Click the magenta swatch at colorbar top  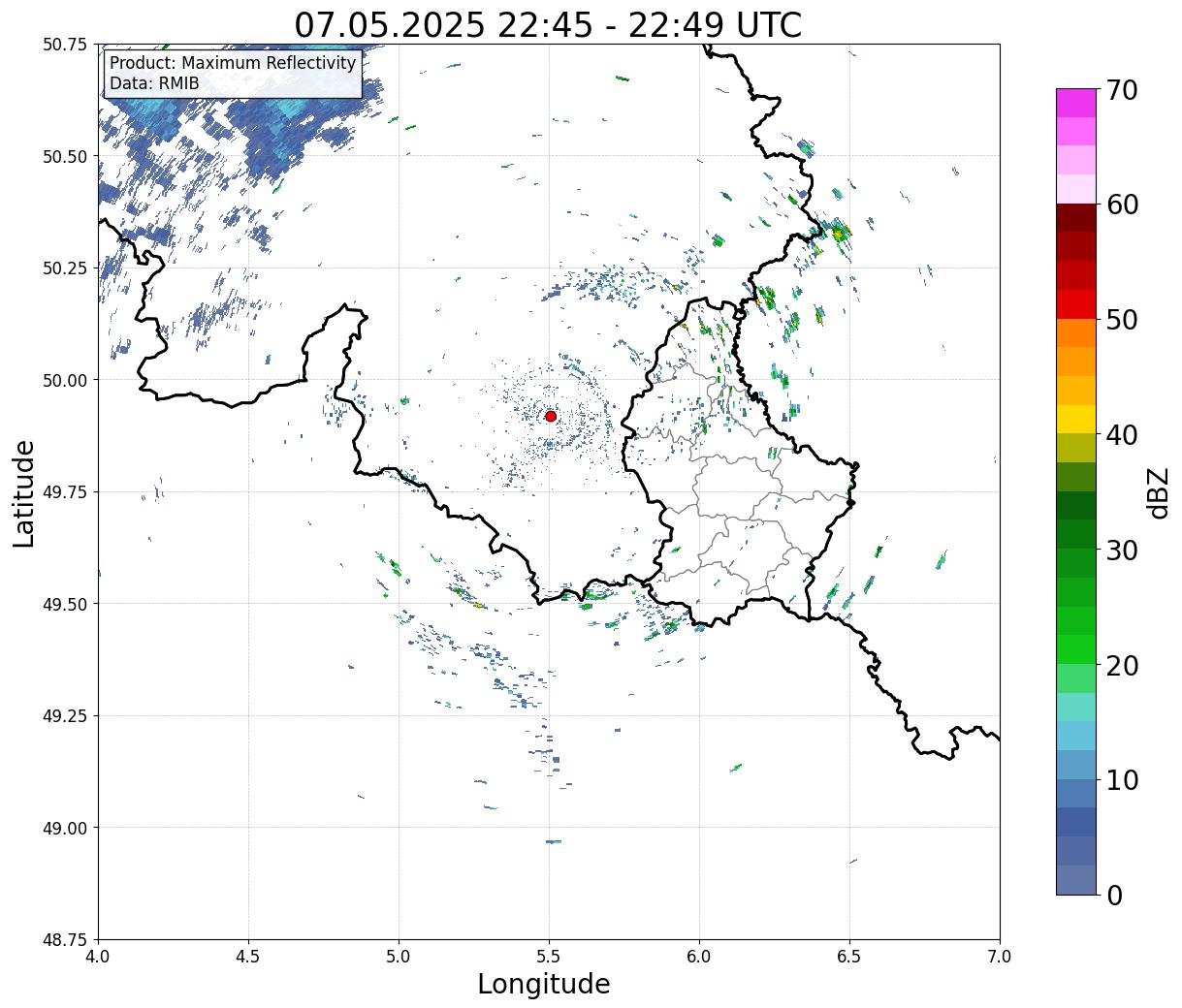[x=1076, y=103]
